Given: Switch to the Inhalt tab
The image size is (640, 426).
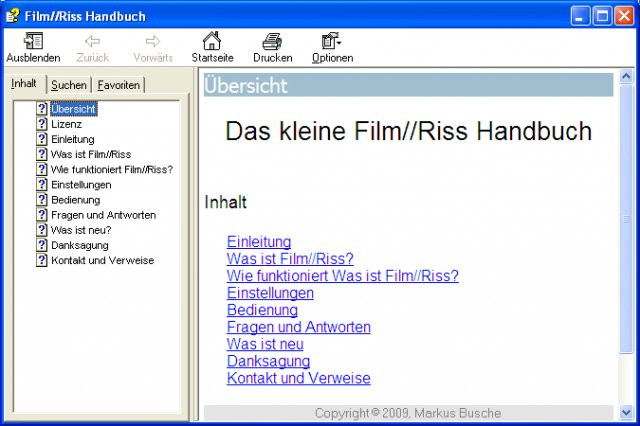Looking at the screenshot, I should coord(24,84).
